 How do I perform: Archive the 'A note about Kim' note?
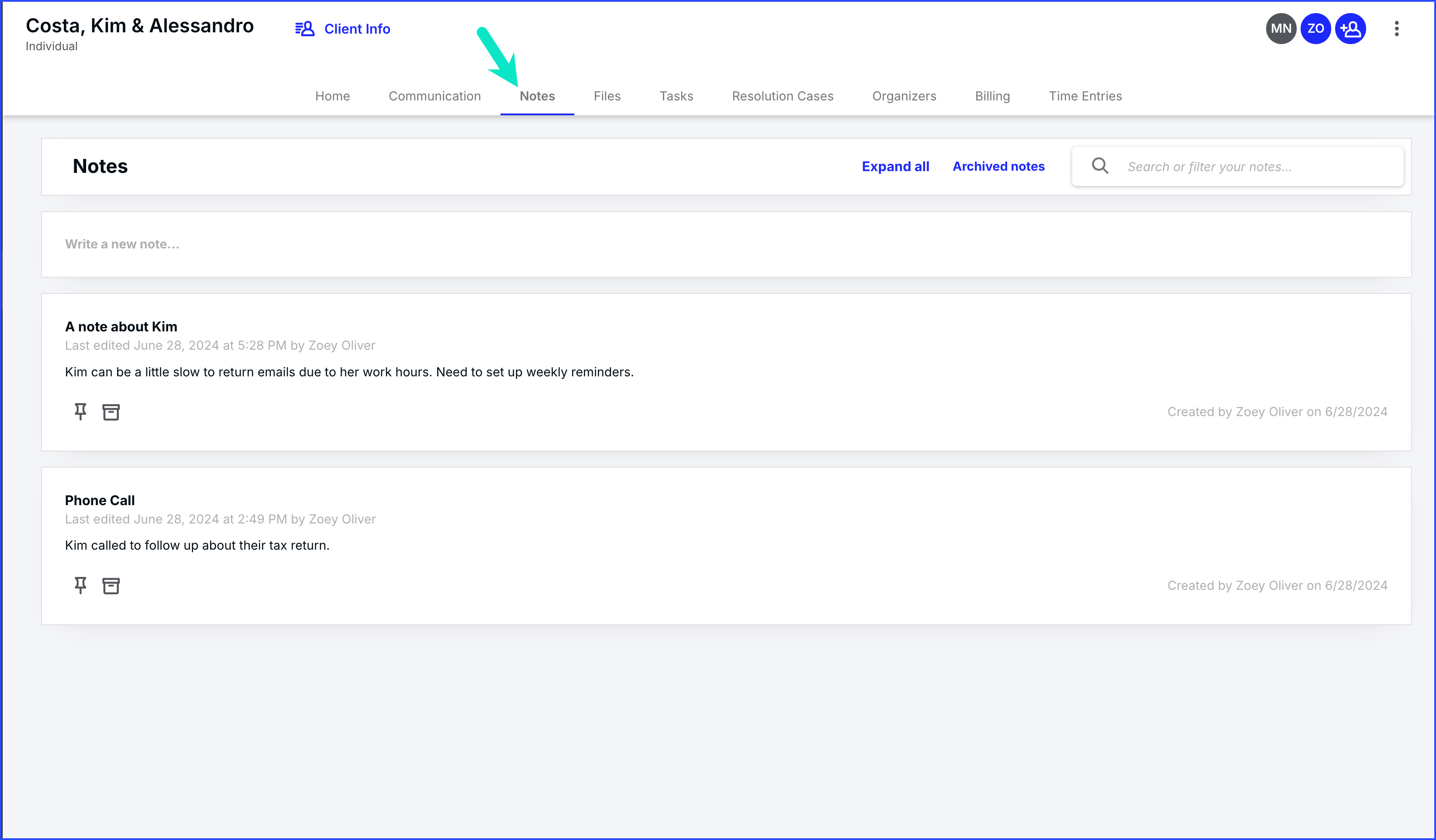click(110, 412)
